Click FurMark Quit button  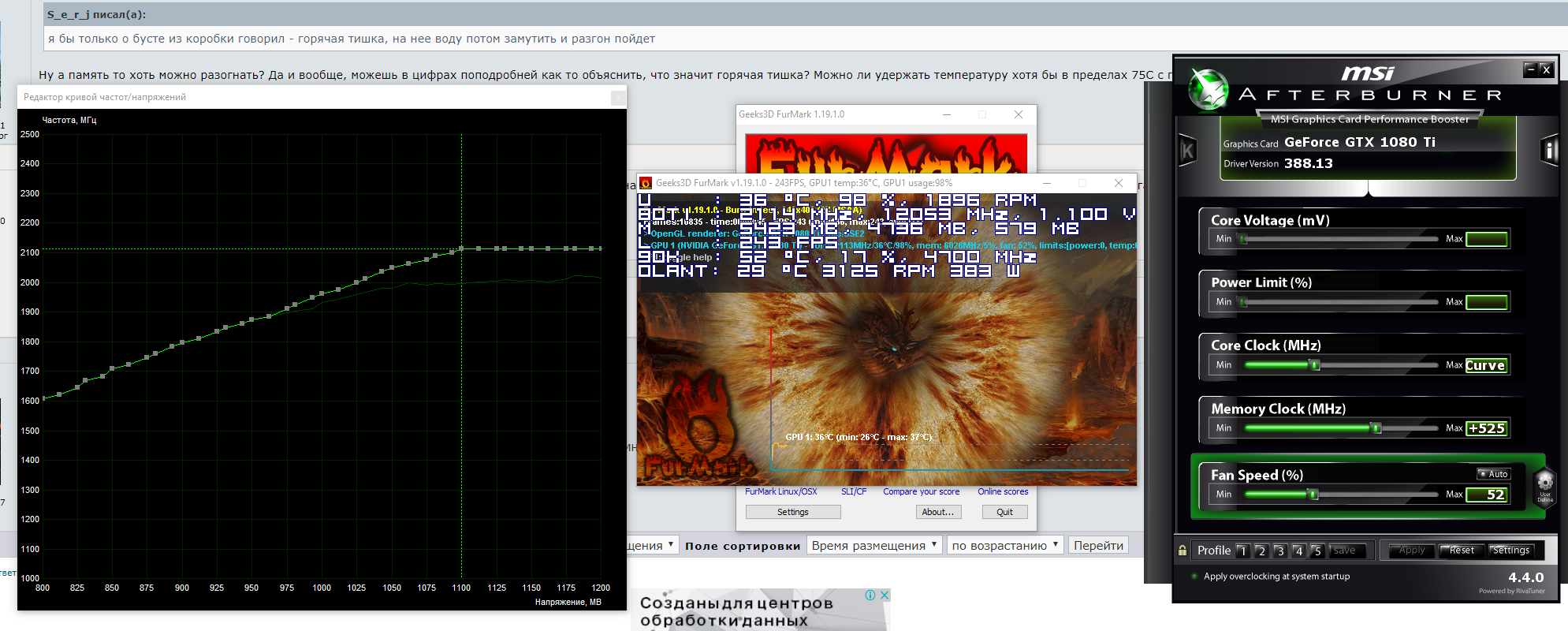point(1004,512)
